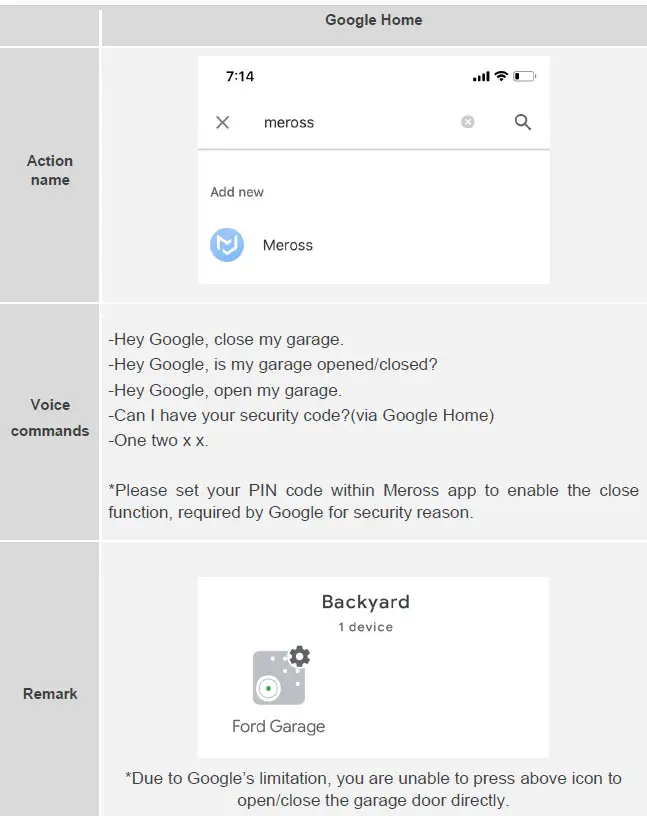Choose the Meross result under Add new

(288, 245)
